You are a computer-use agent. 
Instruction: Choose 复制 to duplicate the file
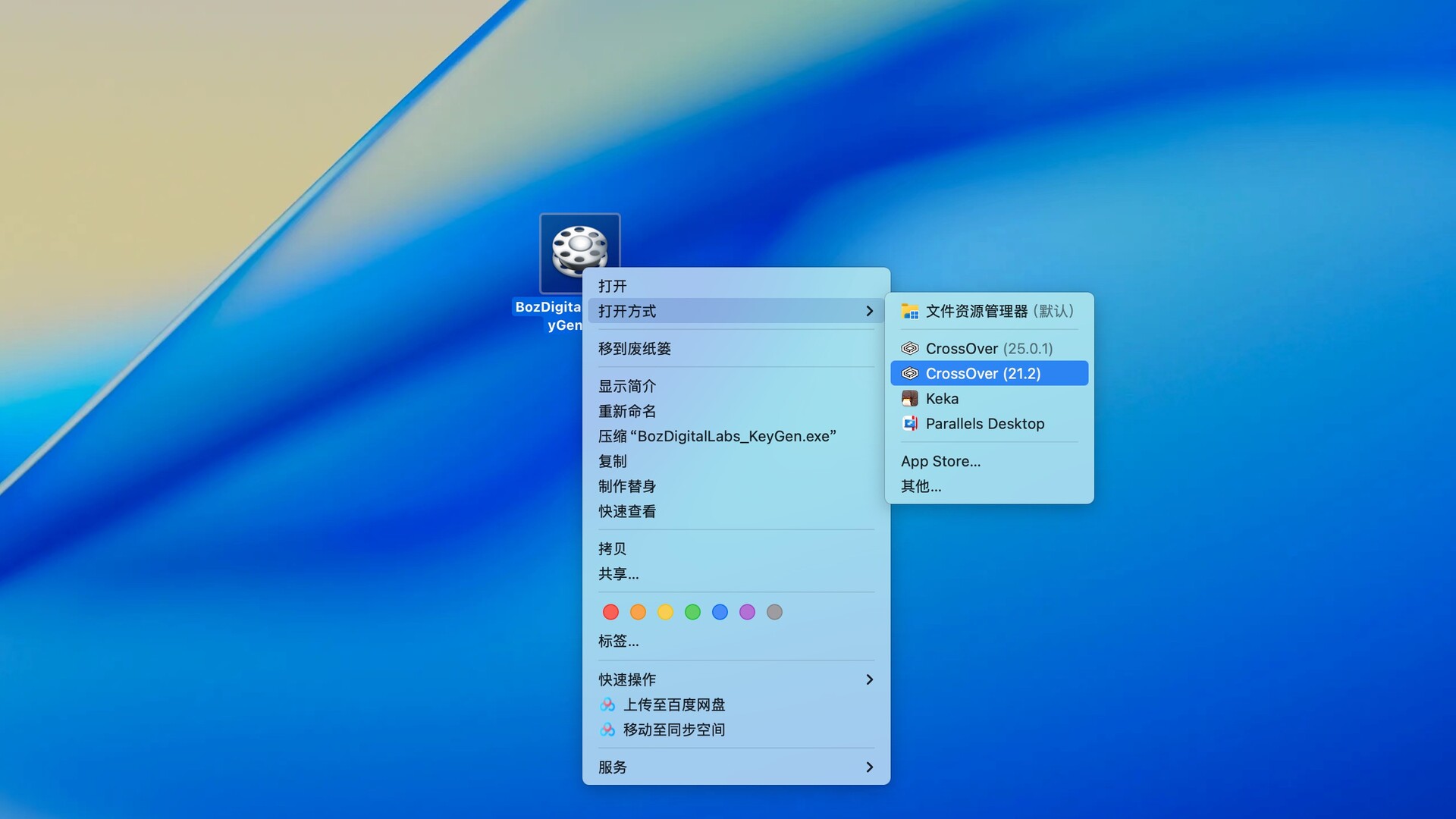point(736,461)
